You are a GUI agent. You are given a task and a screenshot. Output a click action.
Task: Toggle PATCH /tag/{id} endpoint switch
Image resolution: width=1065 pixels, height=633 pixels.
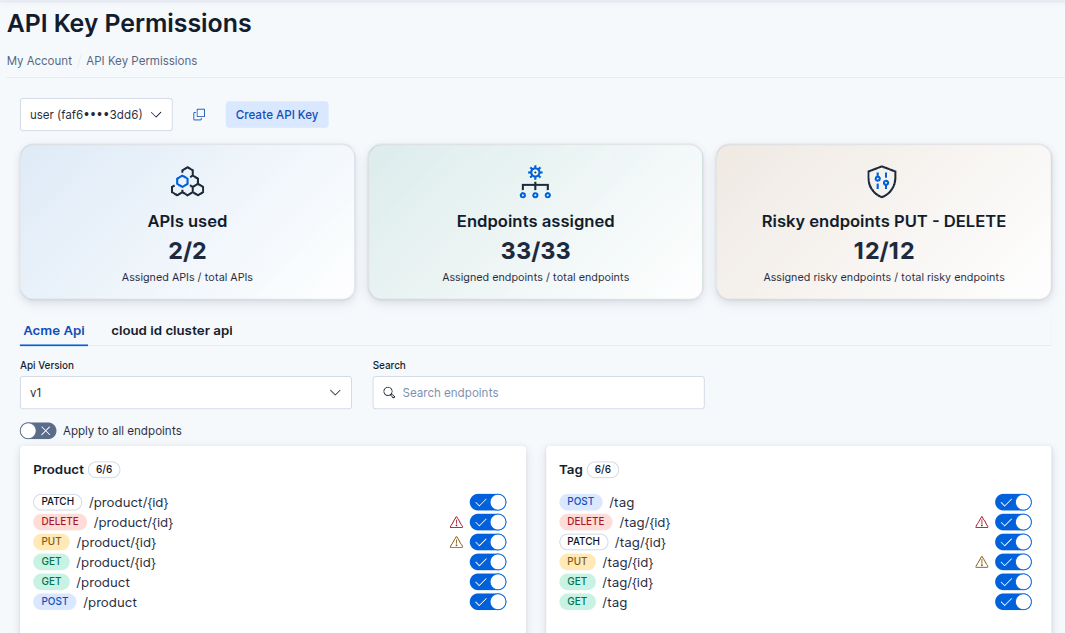1013,542
